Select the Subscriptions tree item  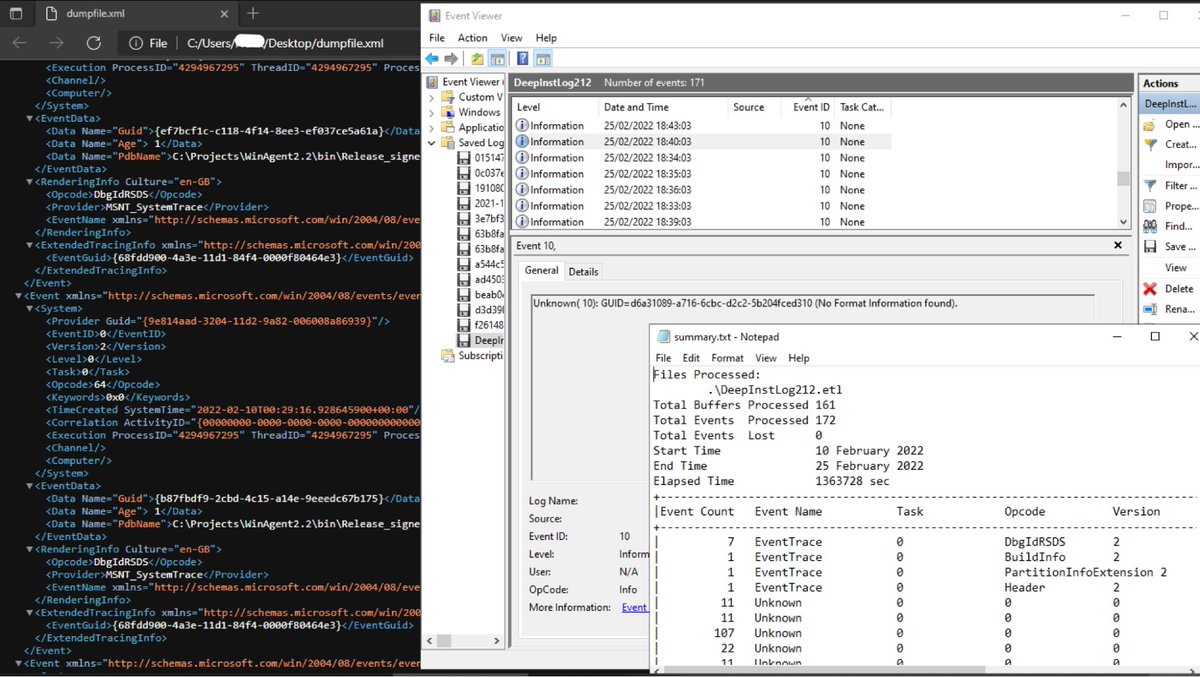click(474, 355)
